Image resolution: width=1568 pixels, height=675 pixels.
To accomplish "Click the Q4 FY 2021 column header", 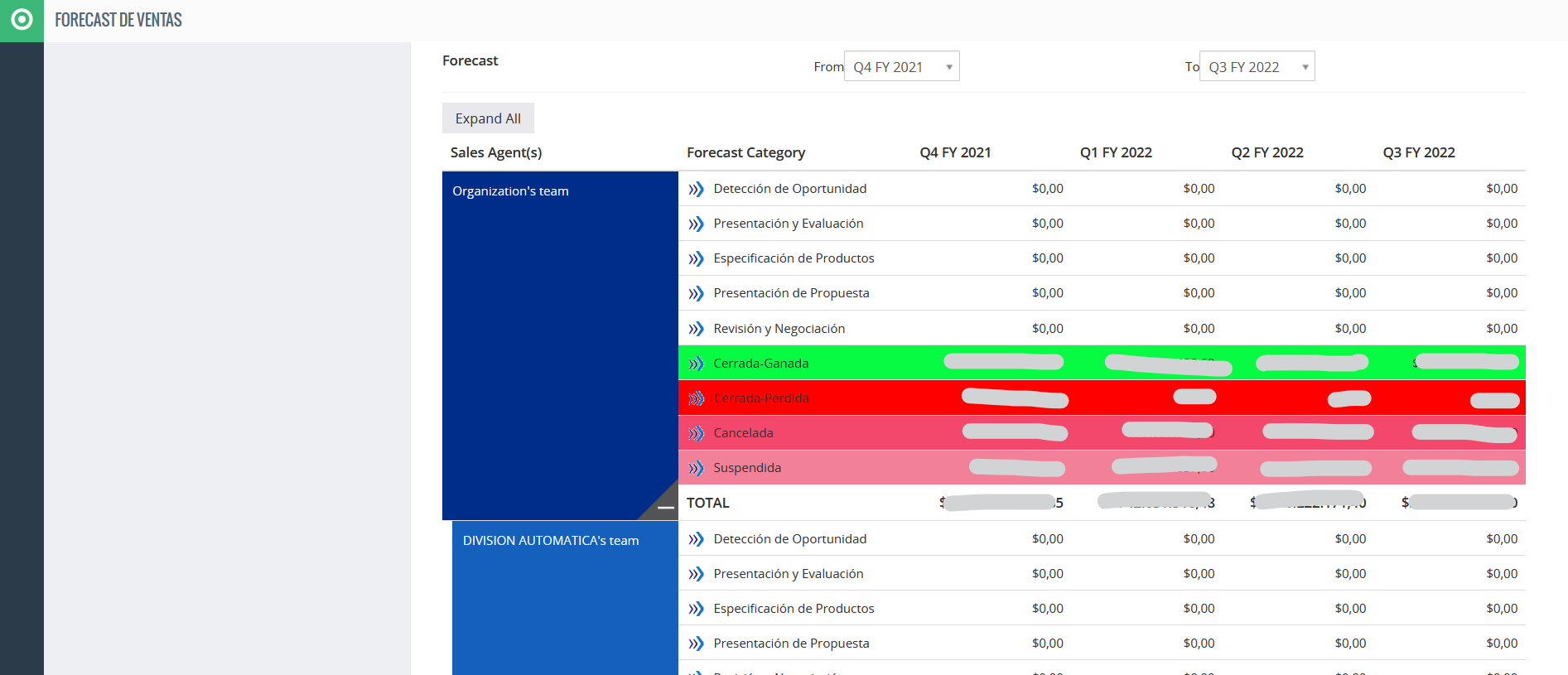I will click(x=955, y=152).
